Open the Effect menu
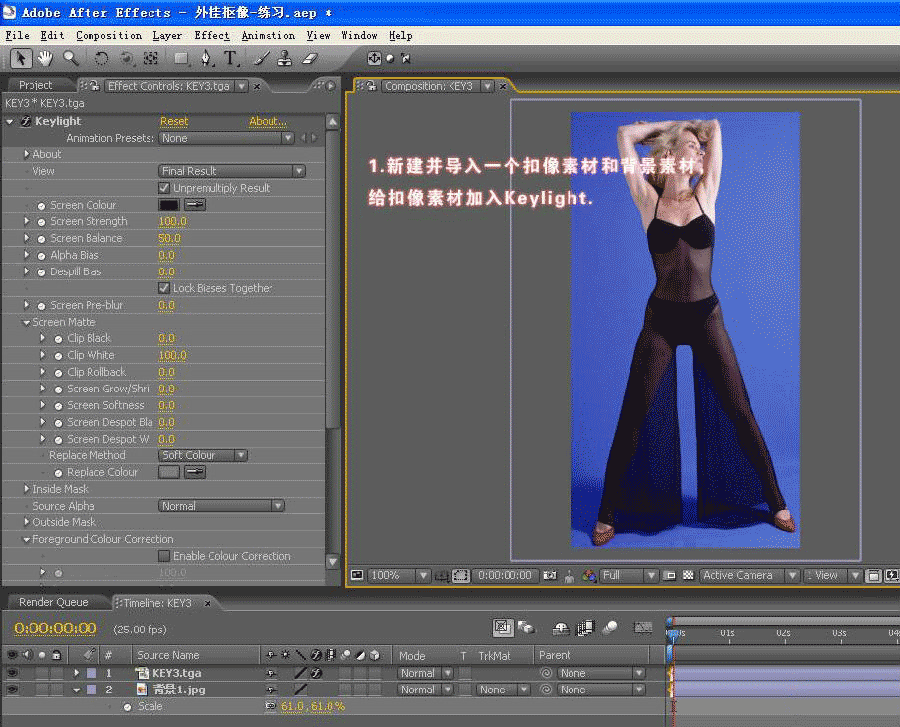This screenshot has width=900, height=727. coord(212,36)
